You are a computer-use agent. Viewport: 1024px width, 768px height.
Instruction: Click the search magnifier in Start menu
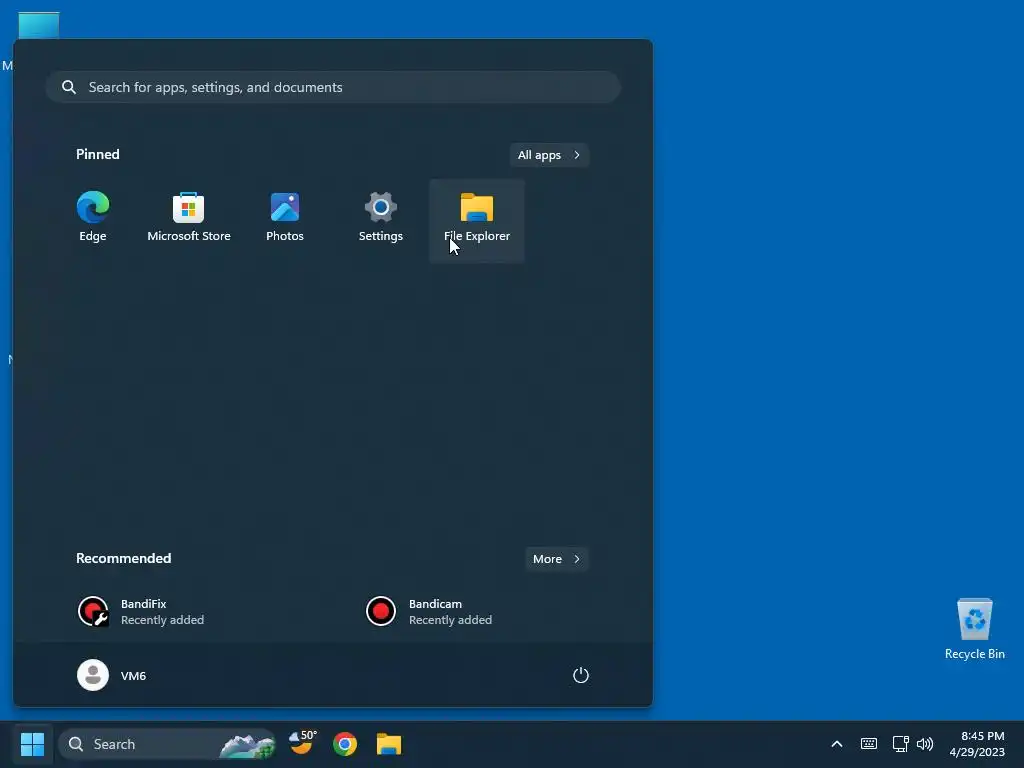(x=69, y=87)
